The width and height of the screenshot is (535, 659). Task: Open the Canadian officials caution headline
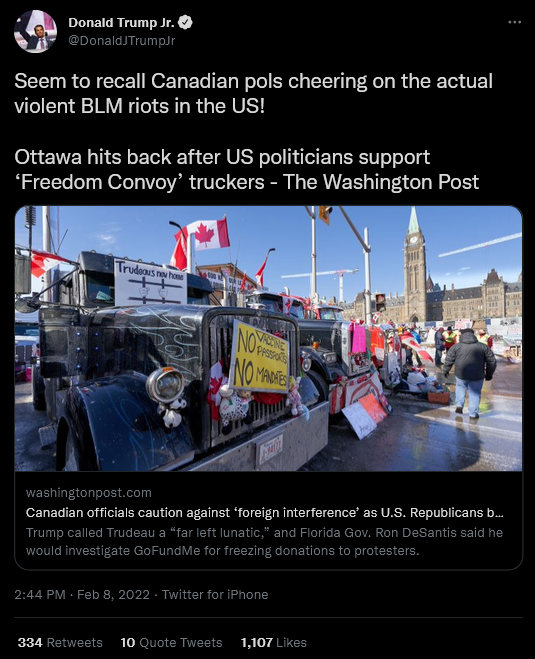click(265, 513)
